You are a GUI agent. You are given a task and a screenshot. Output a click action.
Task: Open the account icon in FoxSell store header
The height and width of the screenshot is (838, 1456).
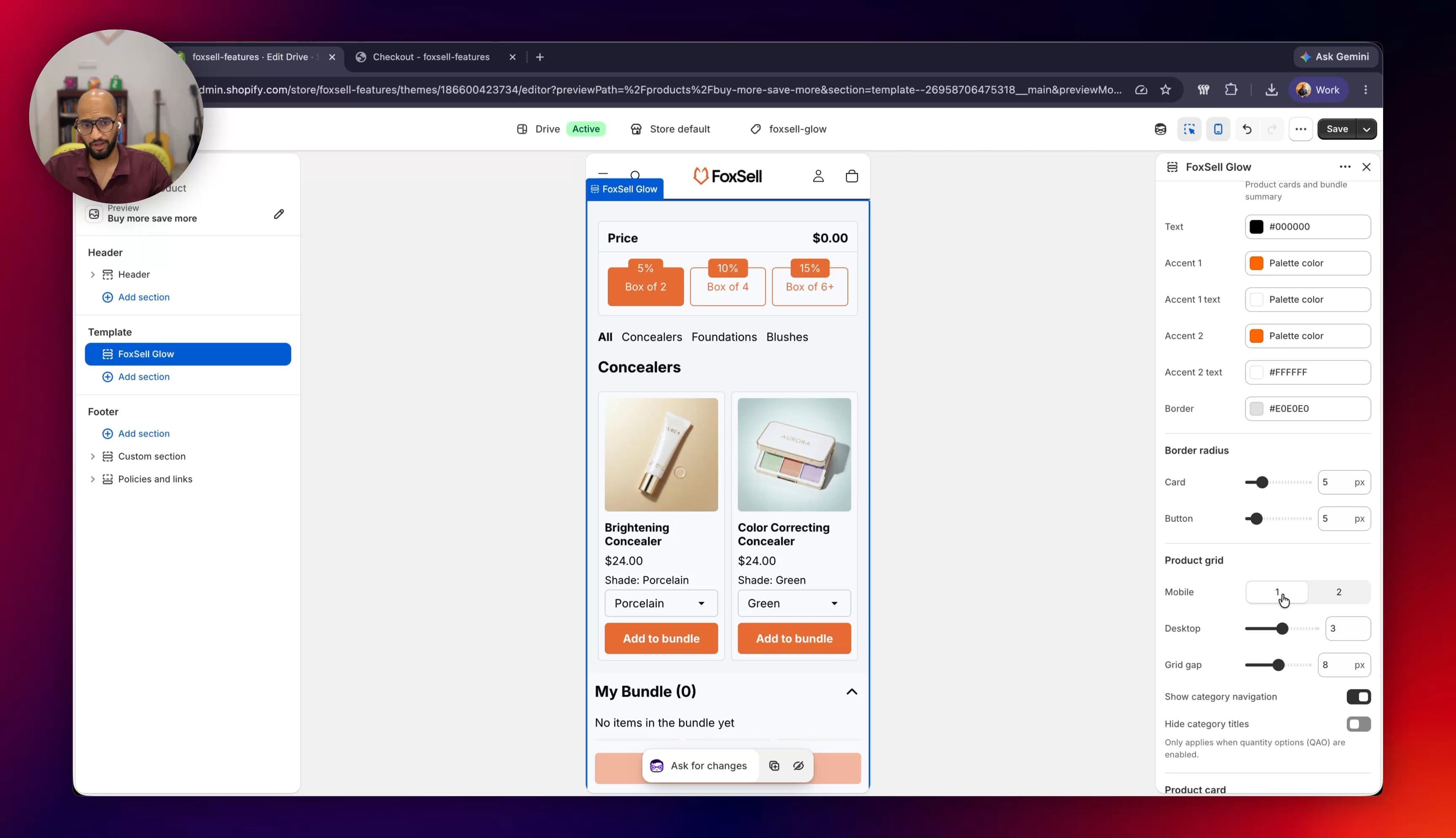click(818, 176)
